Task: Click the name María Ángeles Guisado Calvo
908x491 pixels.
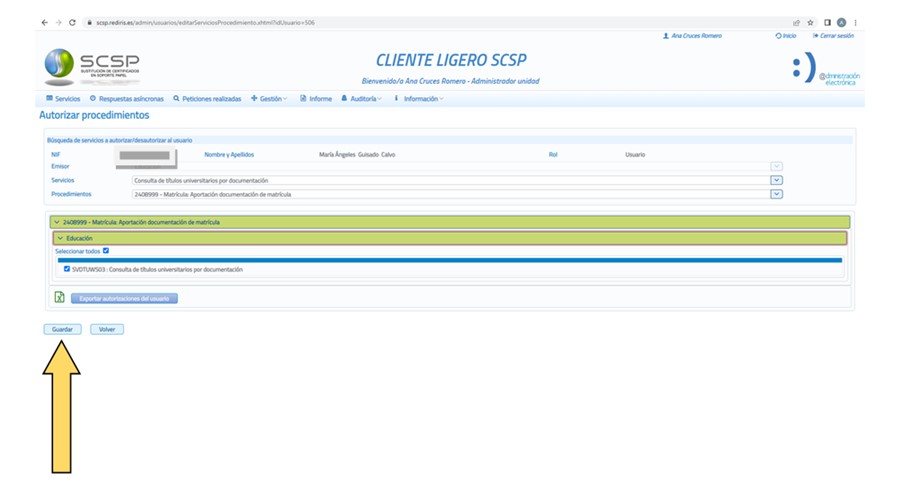Action: 357,155
